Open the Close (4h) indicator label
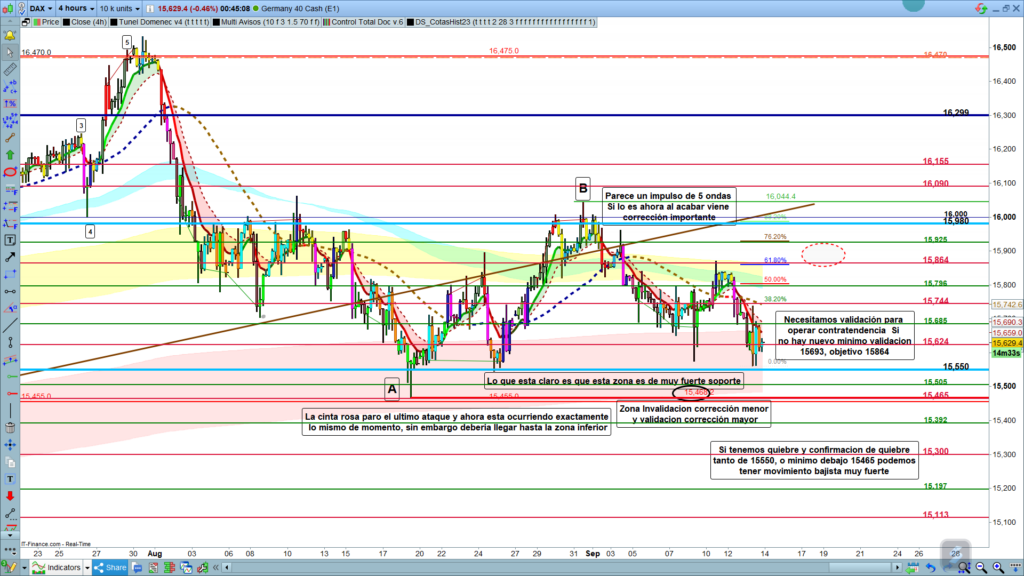1024x576 pixels. pyautogui.click(x=85, y=20)
